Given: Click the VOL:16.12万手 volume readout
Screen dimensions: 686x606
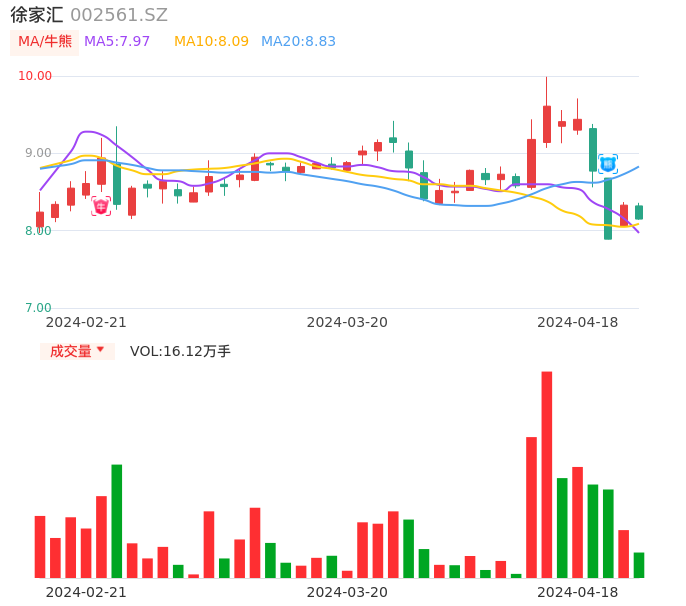Looking at the screenshot, I should pos(180,351).
